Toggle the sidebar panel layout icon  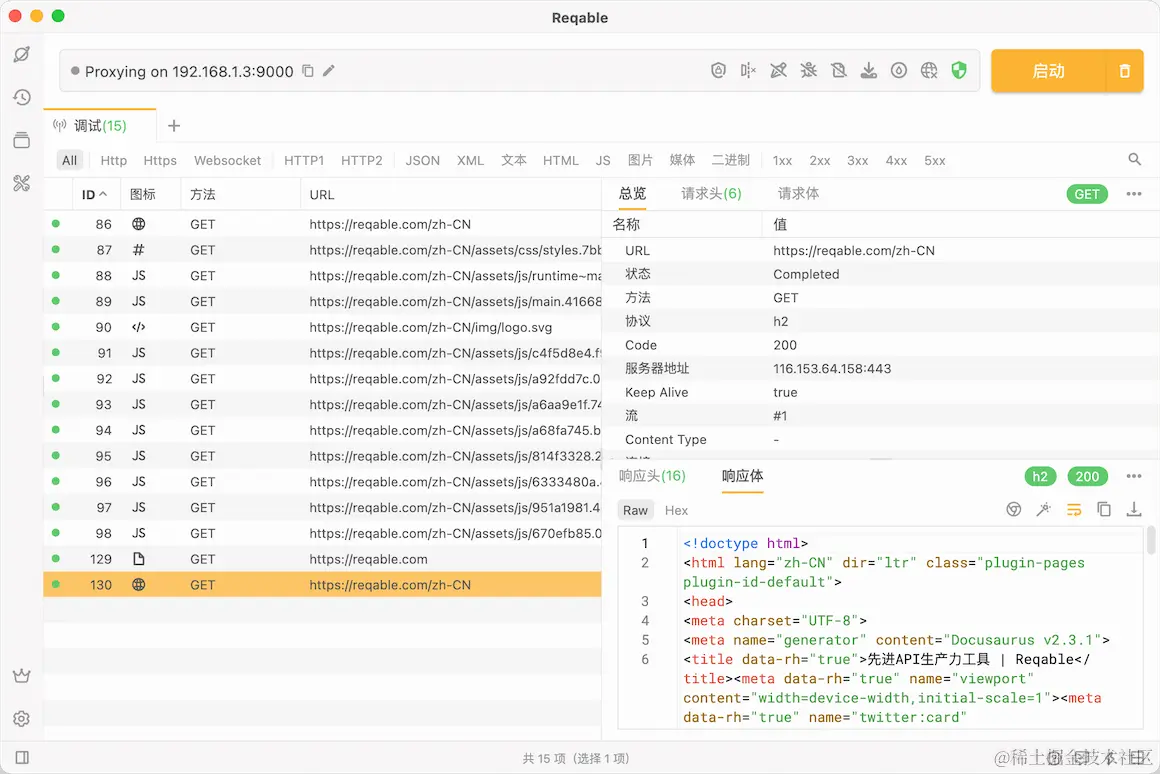click(x=22, y=758)
